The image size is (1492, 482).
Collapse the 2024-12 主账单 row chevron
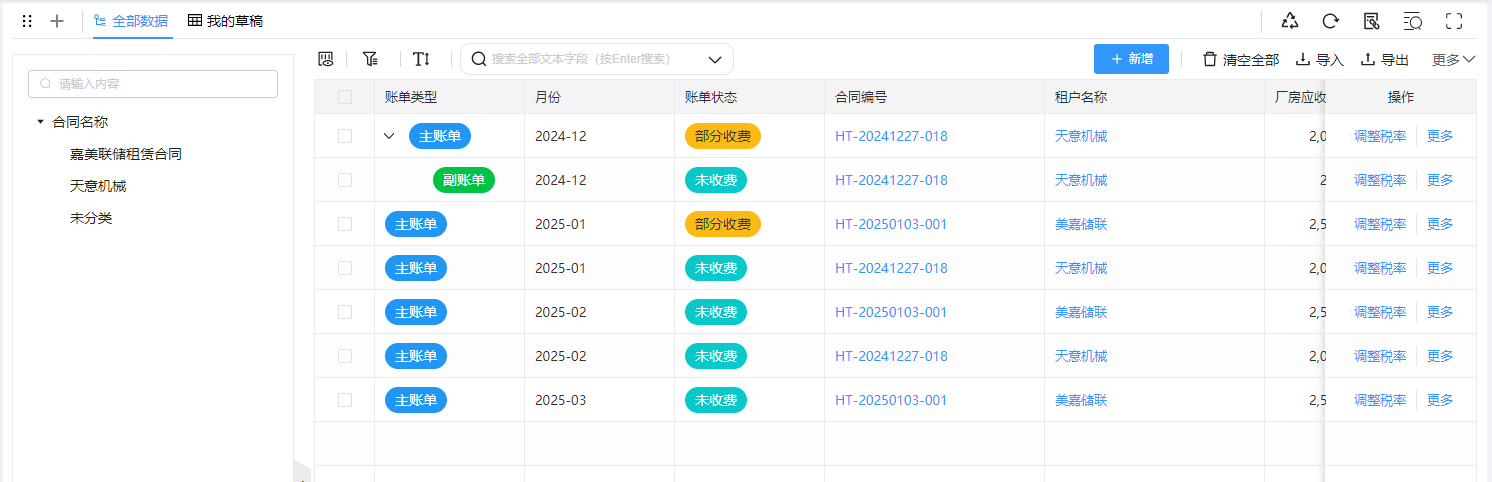click(x=390, y=136)
